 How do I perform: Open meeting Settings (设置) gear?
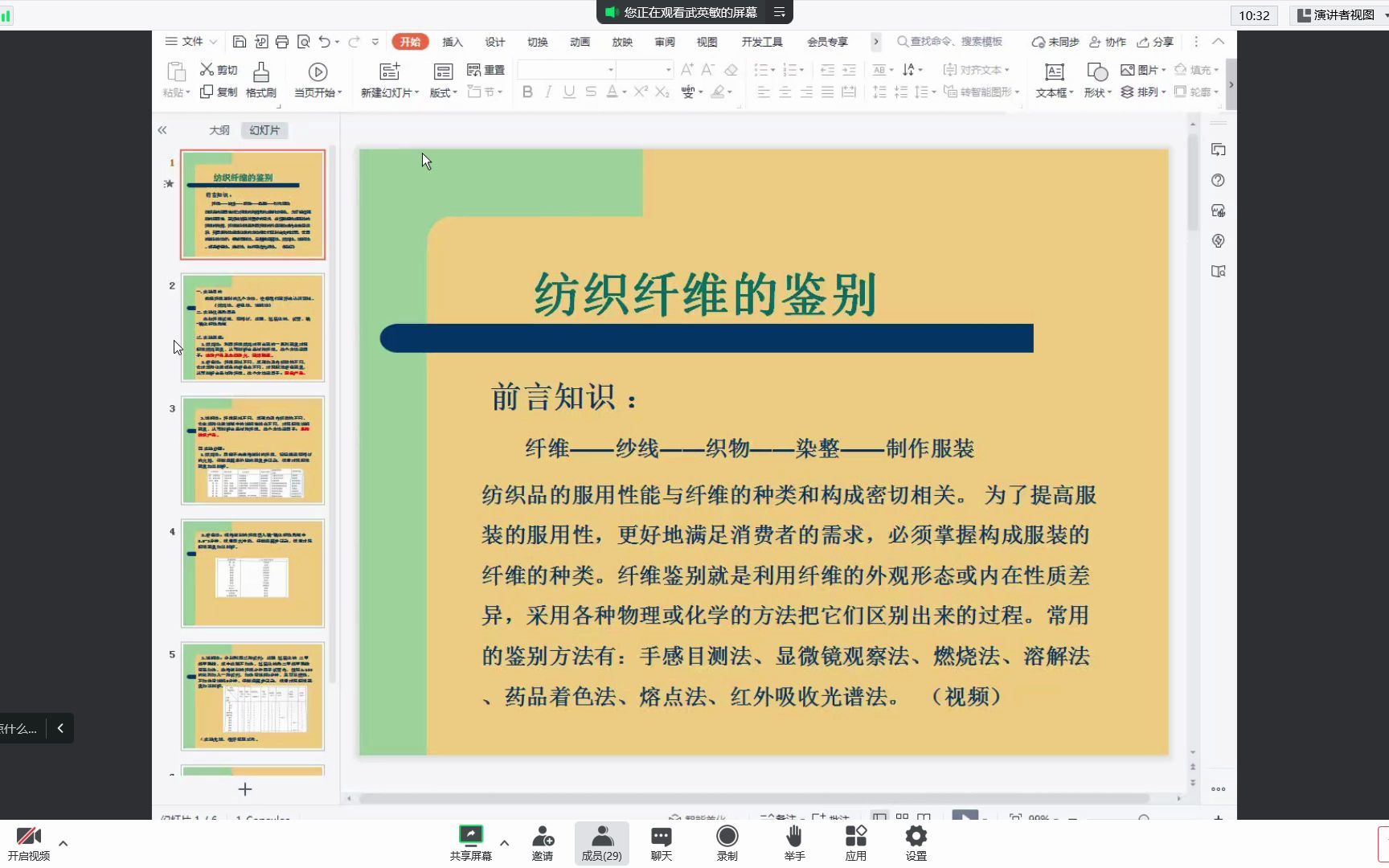[x=916, y=843]
